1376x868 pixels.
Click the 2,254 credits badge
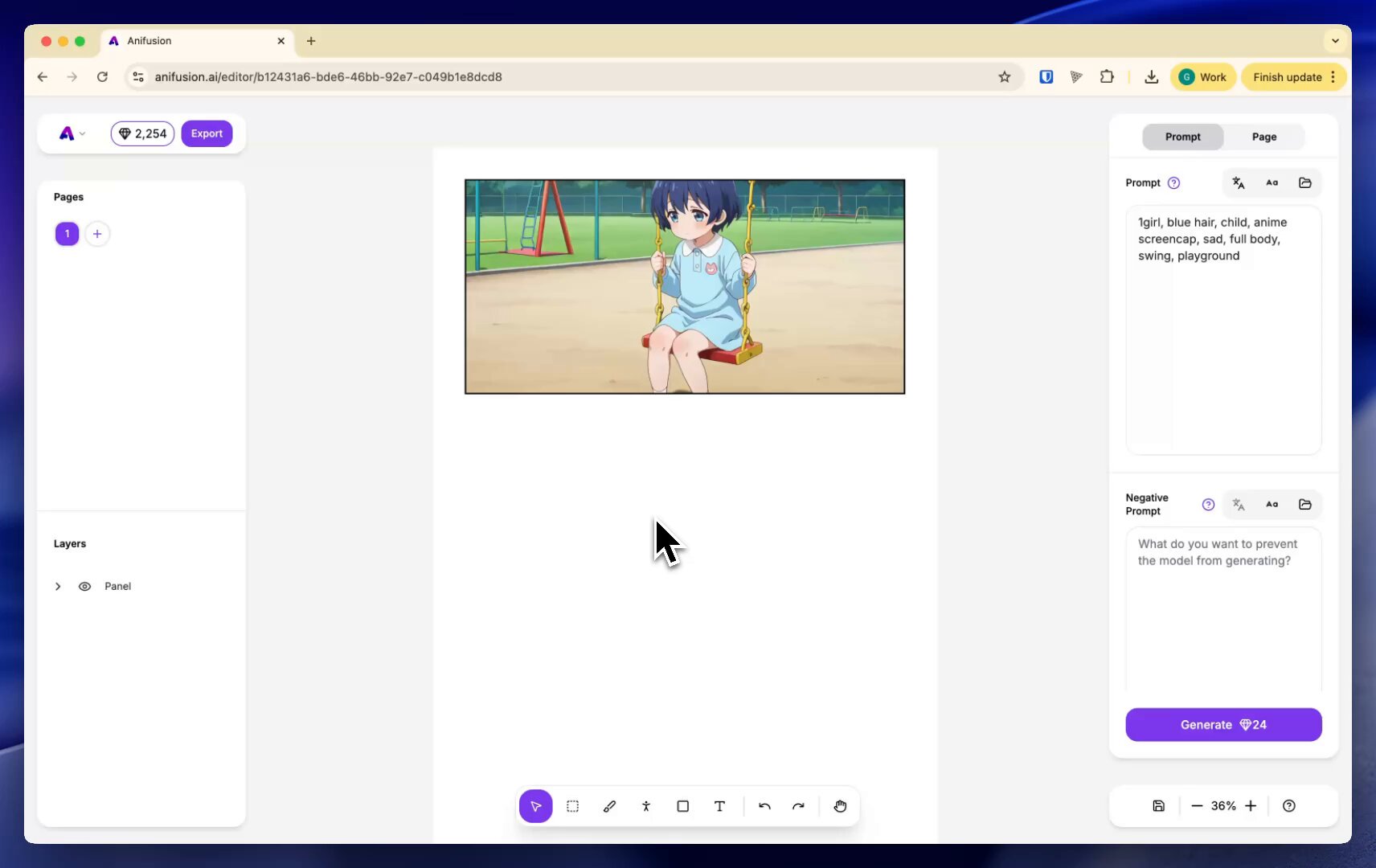[x=142, y=133]
